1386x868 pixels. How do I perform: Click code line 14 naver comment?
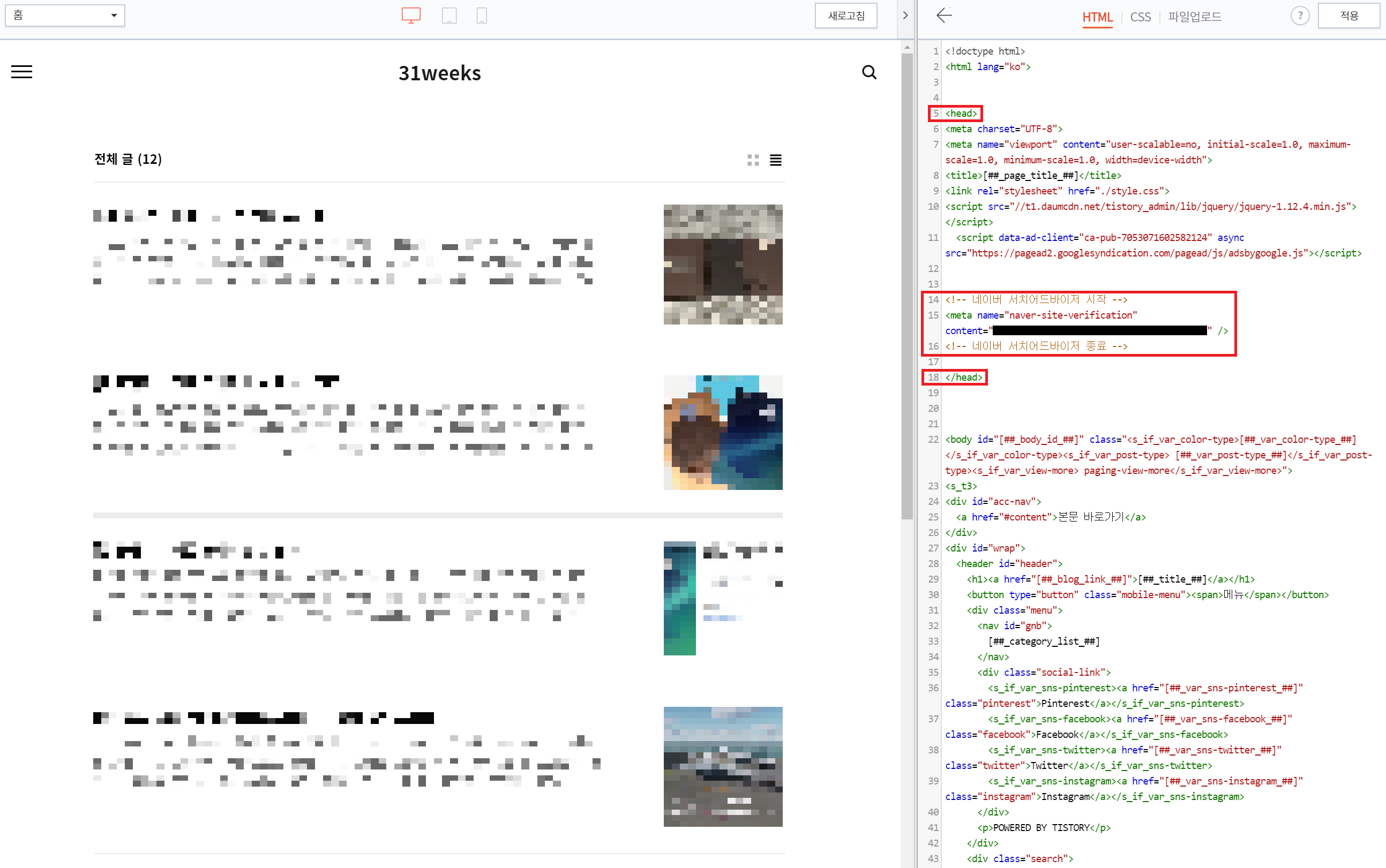click(1036, 300)
